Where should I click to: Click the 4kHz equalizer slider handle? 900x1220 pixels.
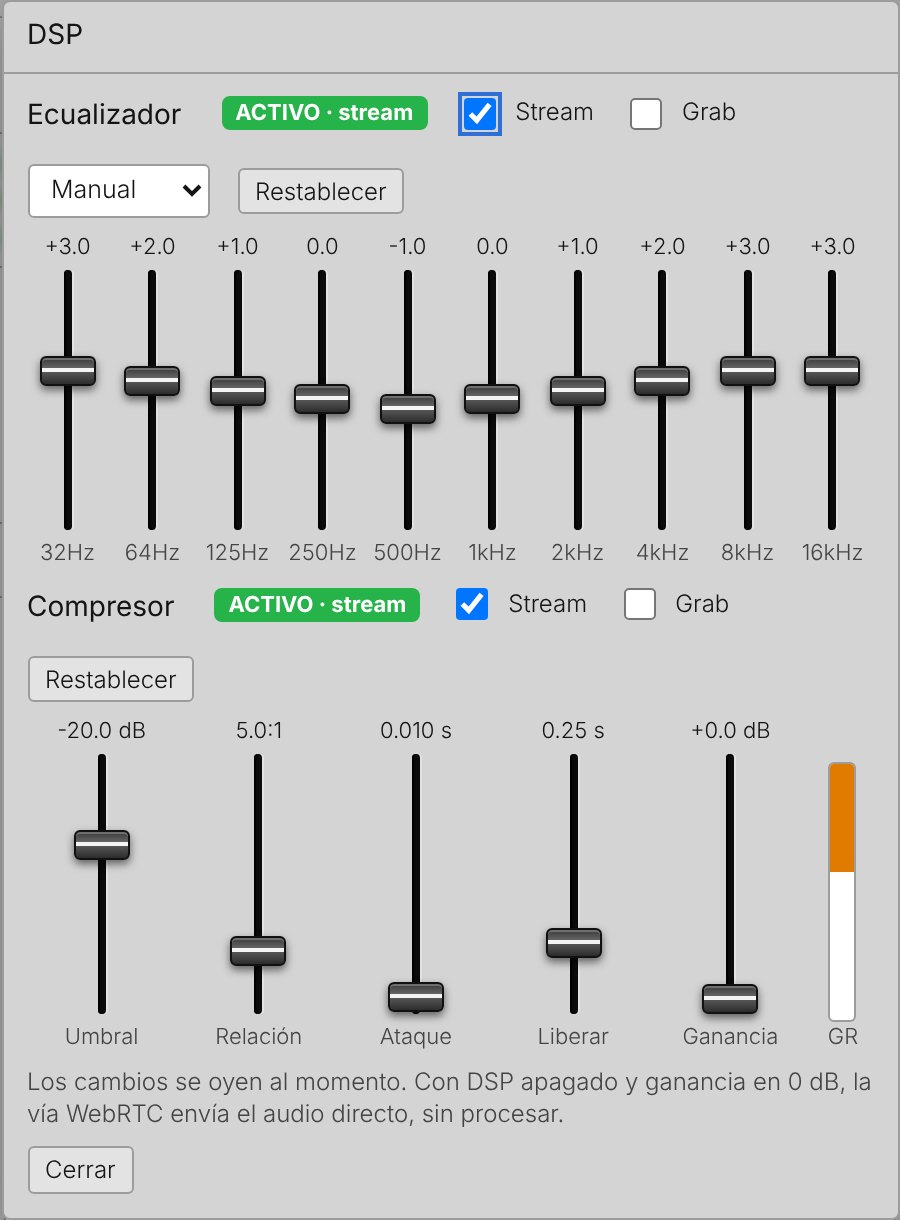(662, 381)
